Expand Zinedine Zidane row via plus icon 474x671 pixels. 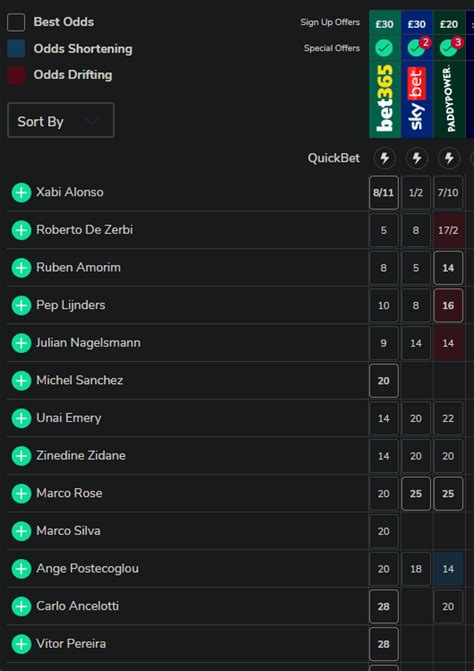tap(21, 456)
